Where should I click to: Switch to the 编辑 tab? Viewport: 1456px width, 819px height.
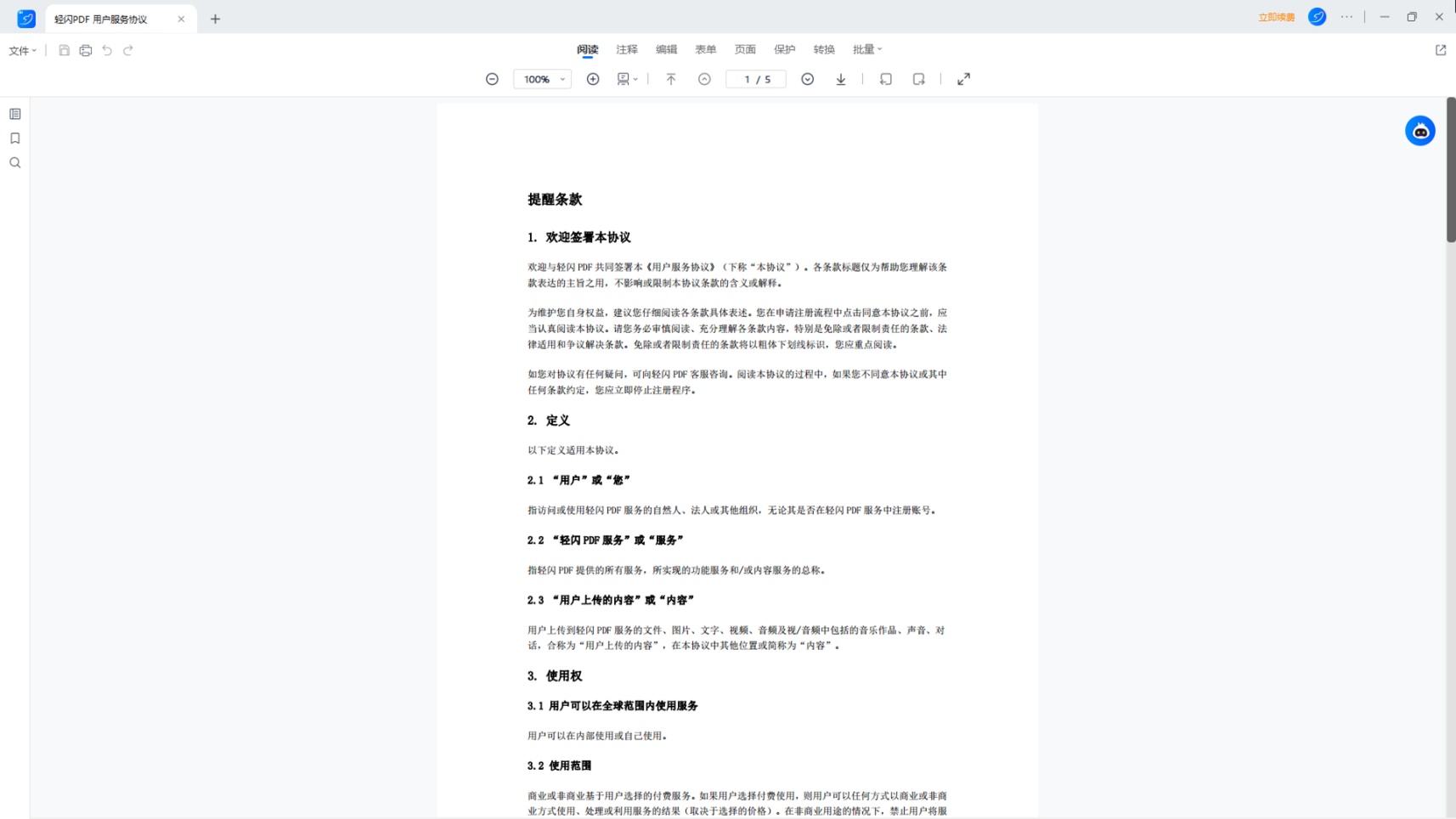667,50
